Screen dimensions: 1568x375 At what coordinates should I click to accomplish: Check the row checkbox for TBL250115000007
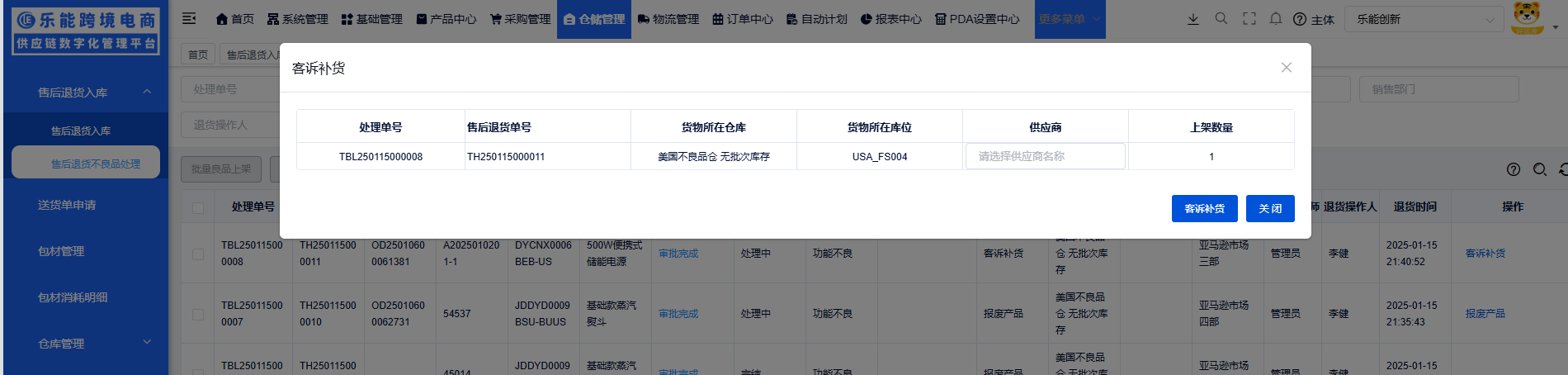198,314
